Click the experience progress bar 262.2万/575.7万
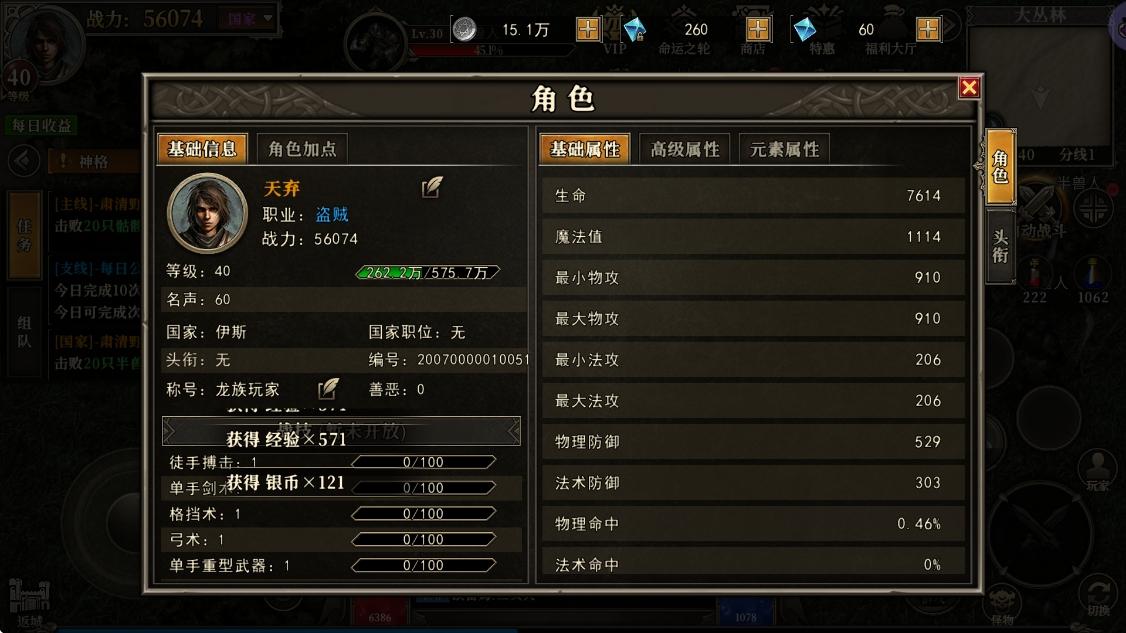Screen dimensions: 1126x633 [x=427, y=272]
